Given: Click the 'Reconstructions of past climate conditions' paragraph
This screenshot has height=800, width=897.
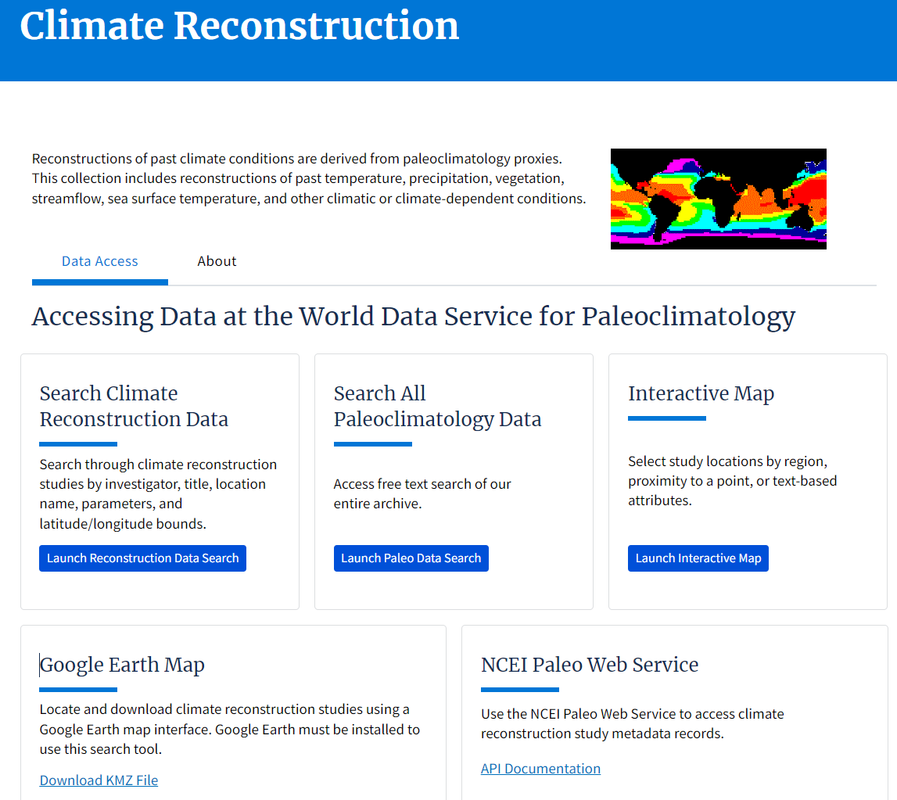Looking at the screenshot, I should [309, 179].
